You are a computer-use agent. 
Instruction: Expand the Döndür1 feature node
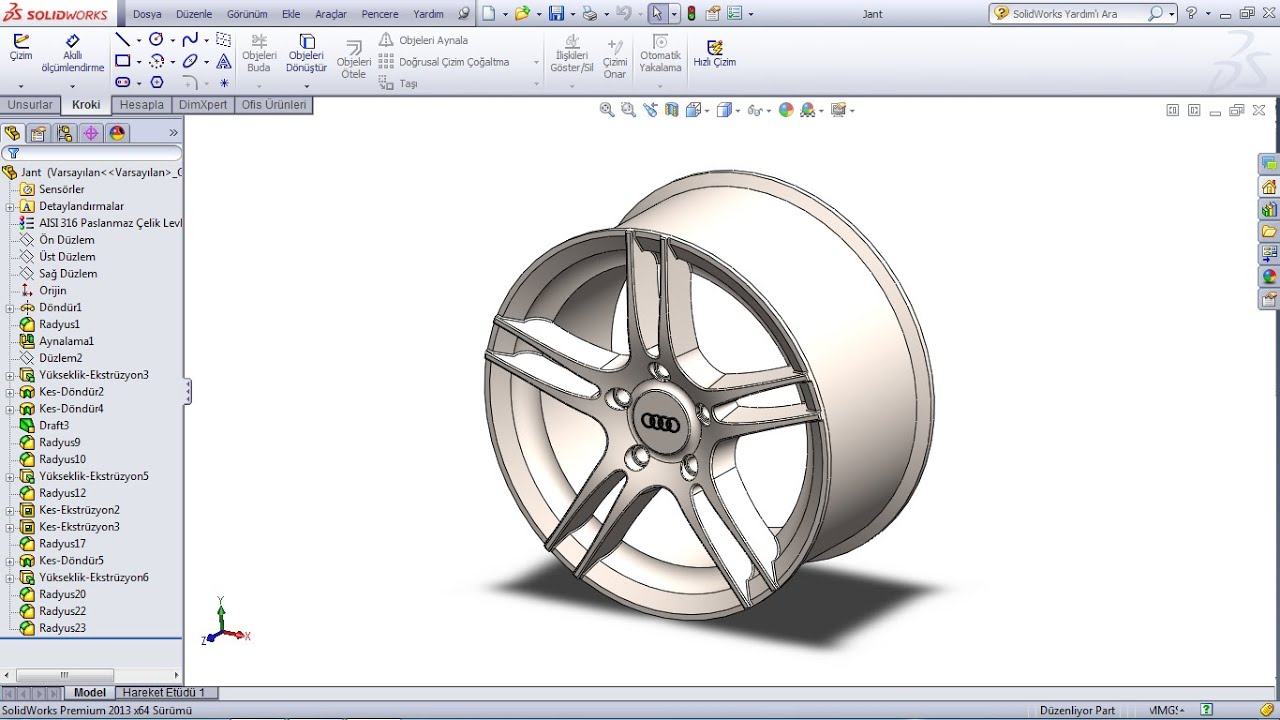10,308
